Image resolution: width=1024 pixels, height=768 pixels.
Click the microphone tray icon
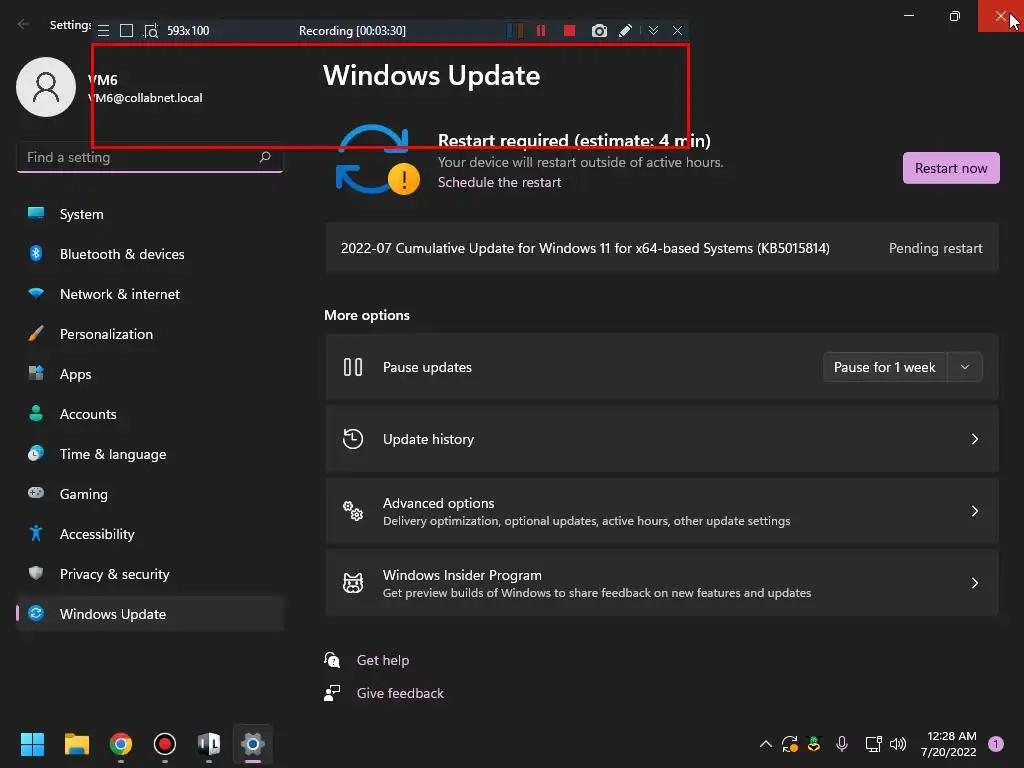click(x=842, y=744)
